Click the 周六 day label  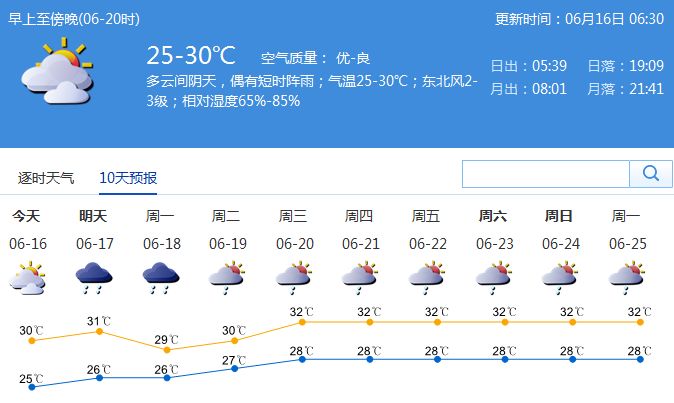493,216
